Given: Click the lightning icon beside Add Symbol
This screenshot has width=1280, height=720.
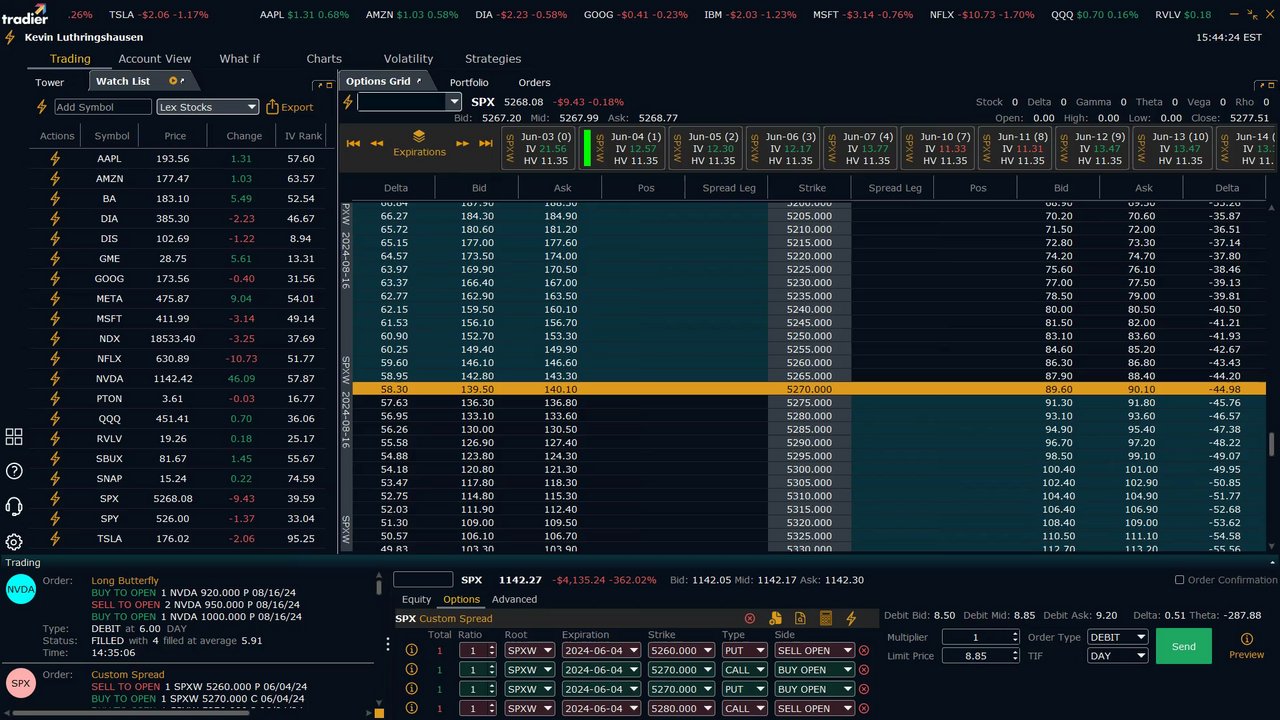Looking at the screenshot, I should click(42, 107).
